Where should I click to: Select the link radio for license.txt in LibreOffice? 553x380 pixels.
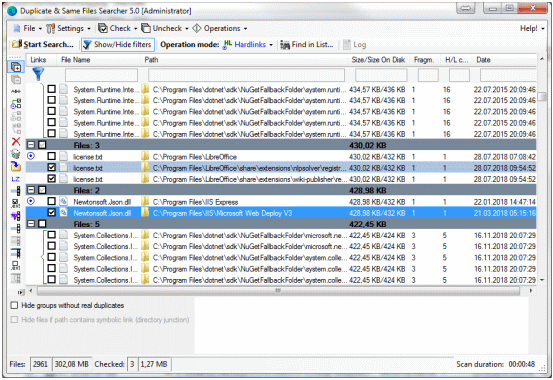tap(31, 156)
